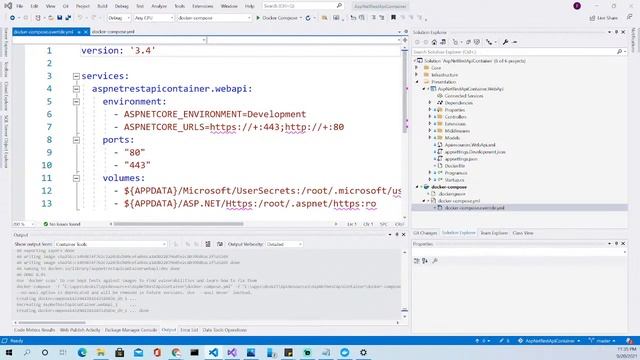Open the Debug menu
The image size is (640, 360).
tap(121, 6)
